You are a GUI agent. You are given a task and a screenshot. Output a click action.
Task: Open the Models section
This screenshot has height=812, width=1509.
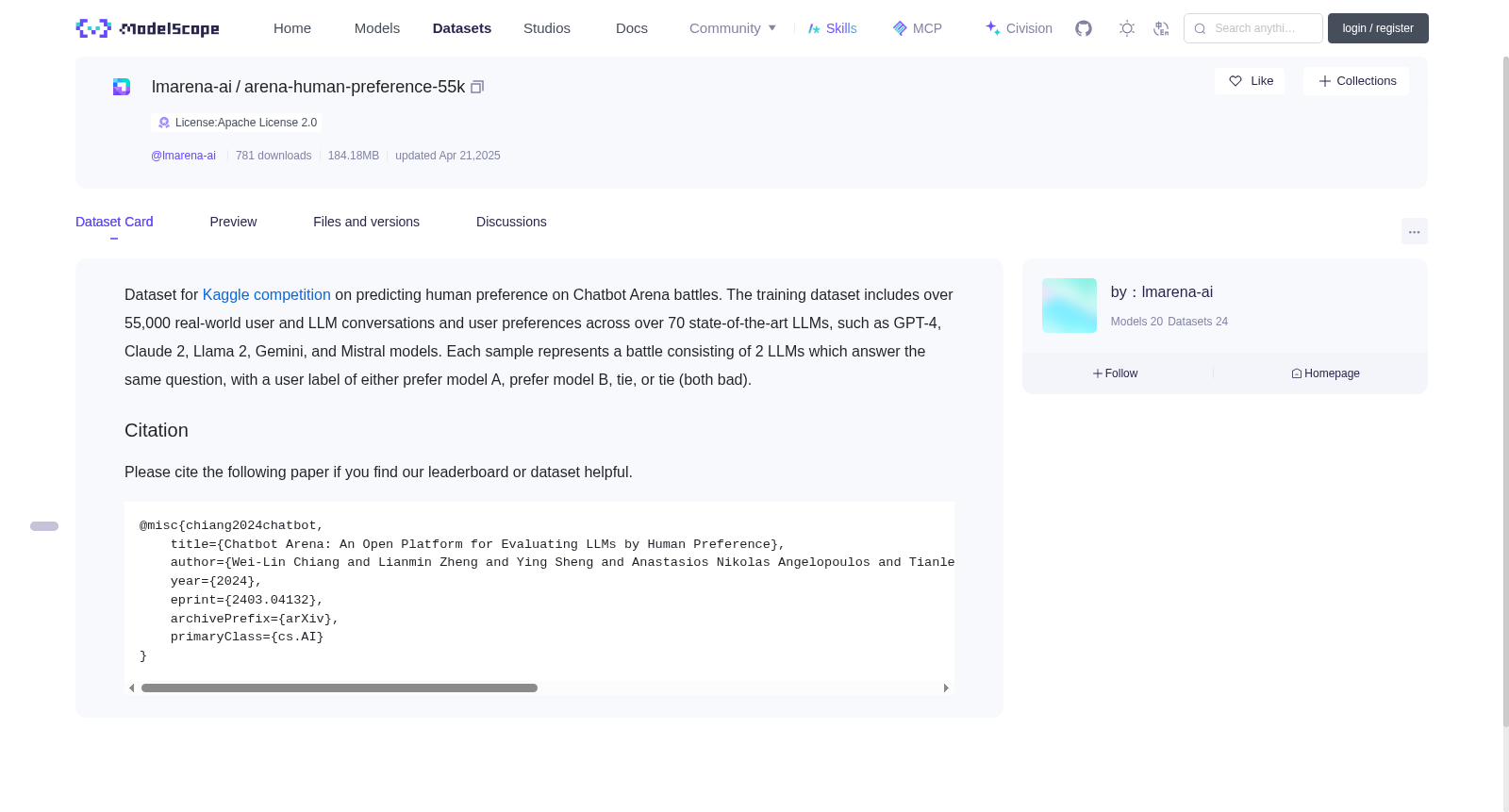click(x=377, y=28)
